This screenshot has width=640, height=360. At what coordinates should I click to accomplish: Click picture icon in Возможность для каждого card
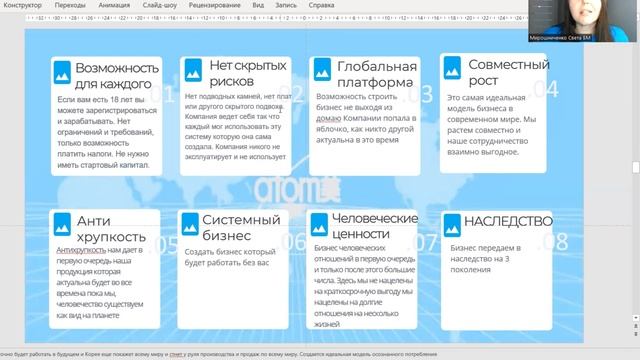pyautogui.click(x=62, y=72)
